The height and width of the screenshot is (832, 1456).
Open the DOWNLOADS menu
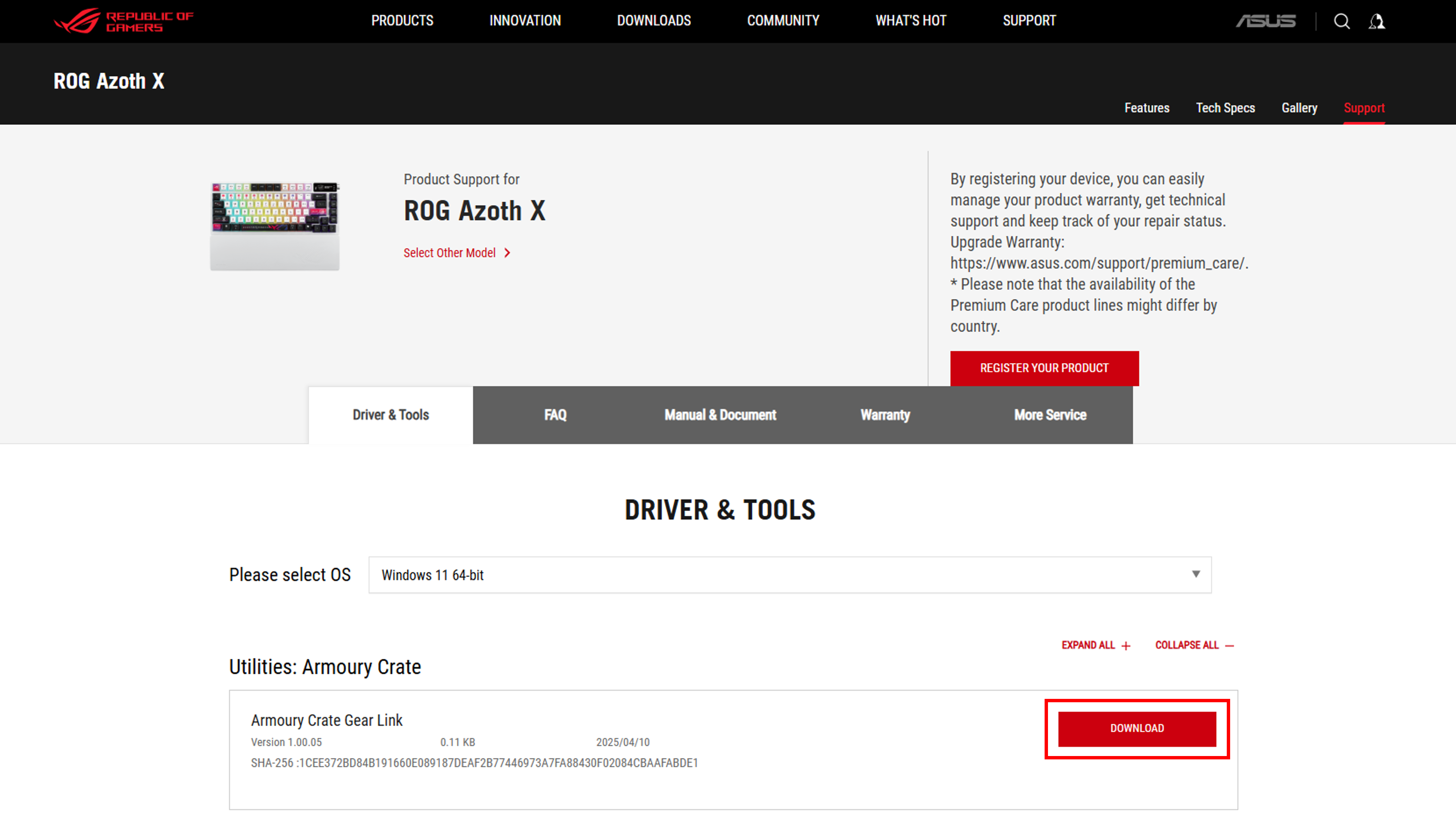pyautogui.click(x=654, y=21)
